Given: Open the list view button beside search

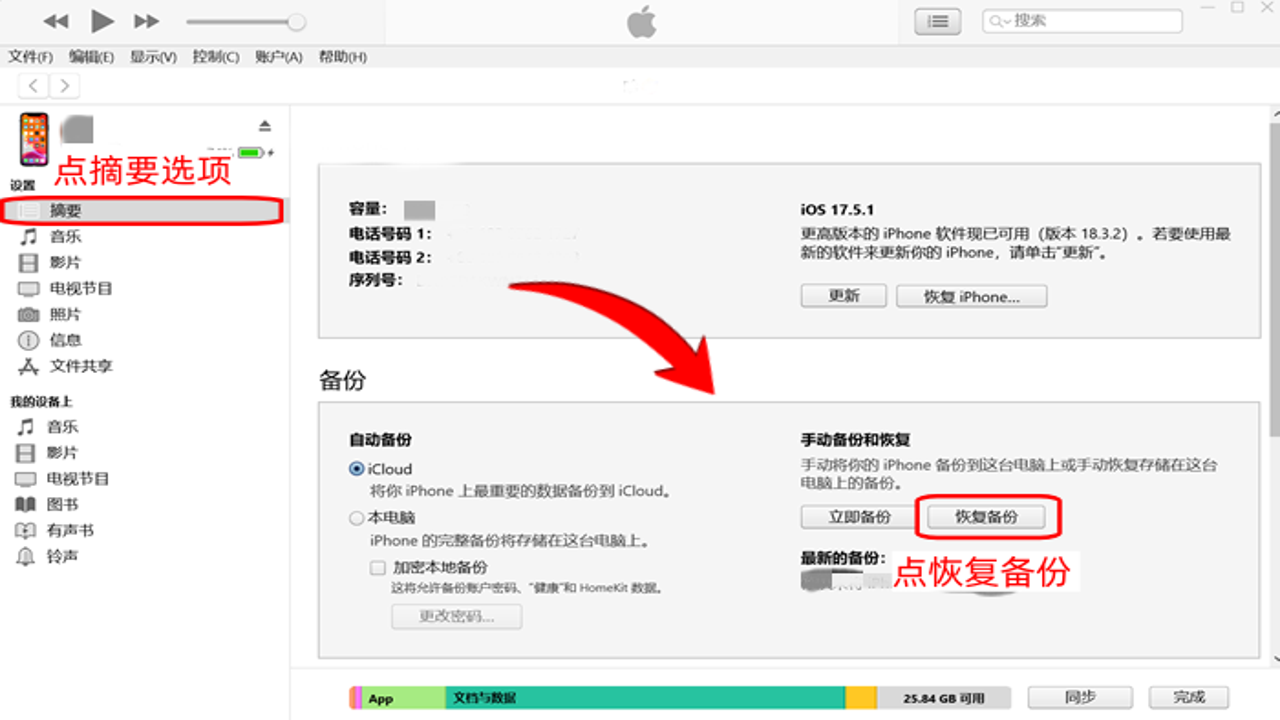Looking at the screenshot, I should point(937,21).
